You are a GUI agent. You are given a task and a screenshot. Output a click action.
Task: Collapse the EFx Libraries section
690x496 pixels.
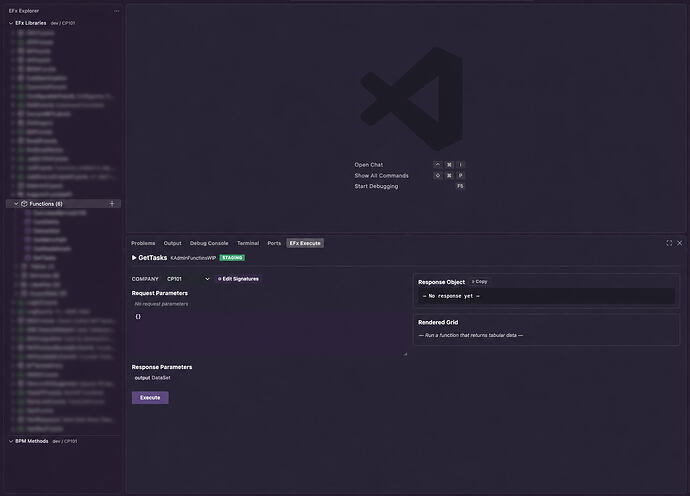(11, 23)
